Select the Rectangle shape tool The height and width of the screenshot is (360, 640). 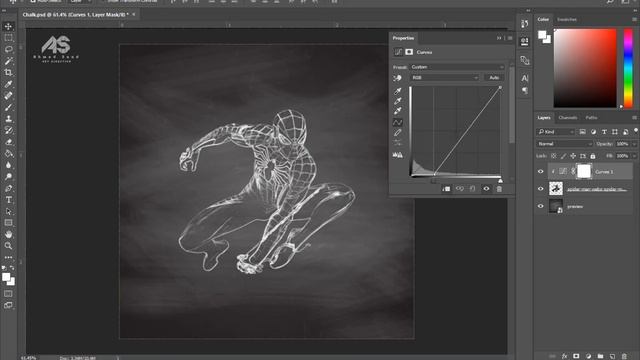click(x=8, y=223)
